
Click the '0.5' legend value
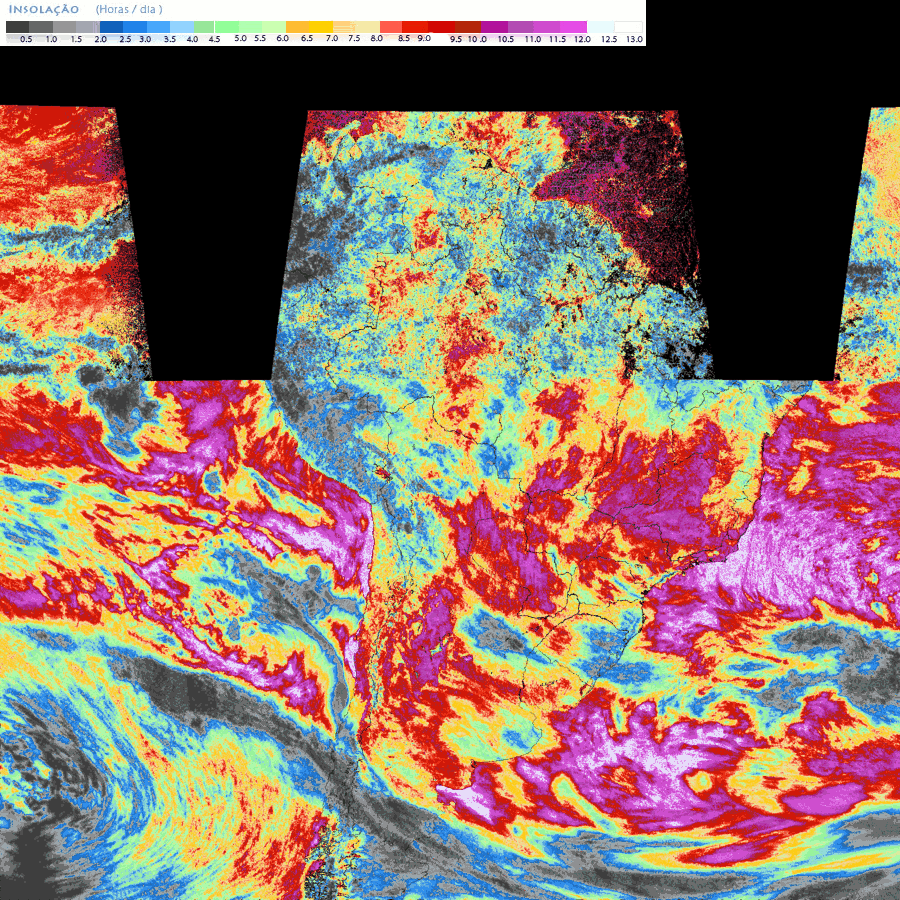tap(26, 39)
